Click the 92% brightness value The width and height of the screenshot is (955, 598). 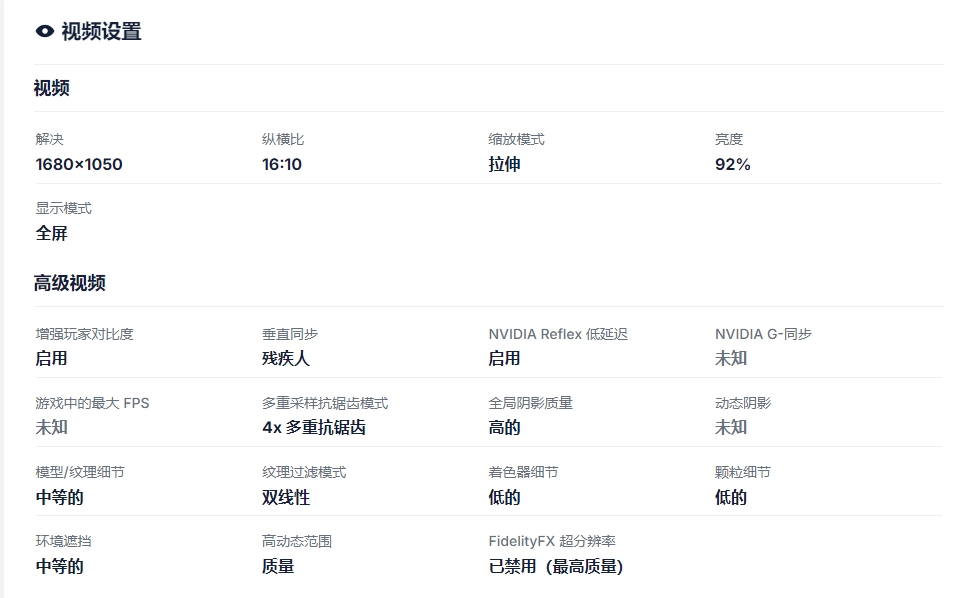732,164
